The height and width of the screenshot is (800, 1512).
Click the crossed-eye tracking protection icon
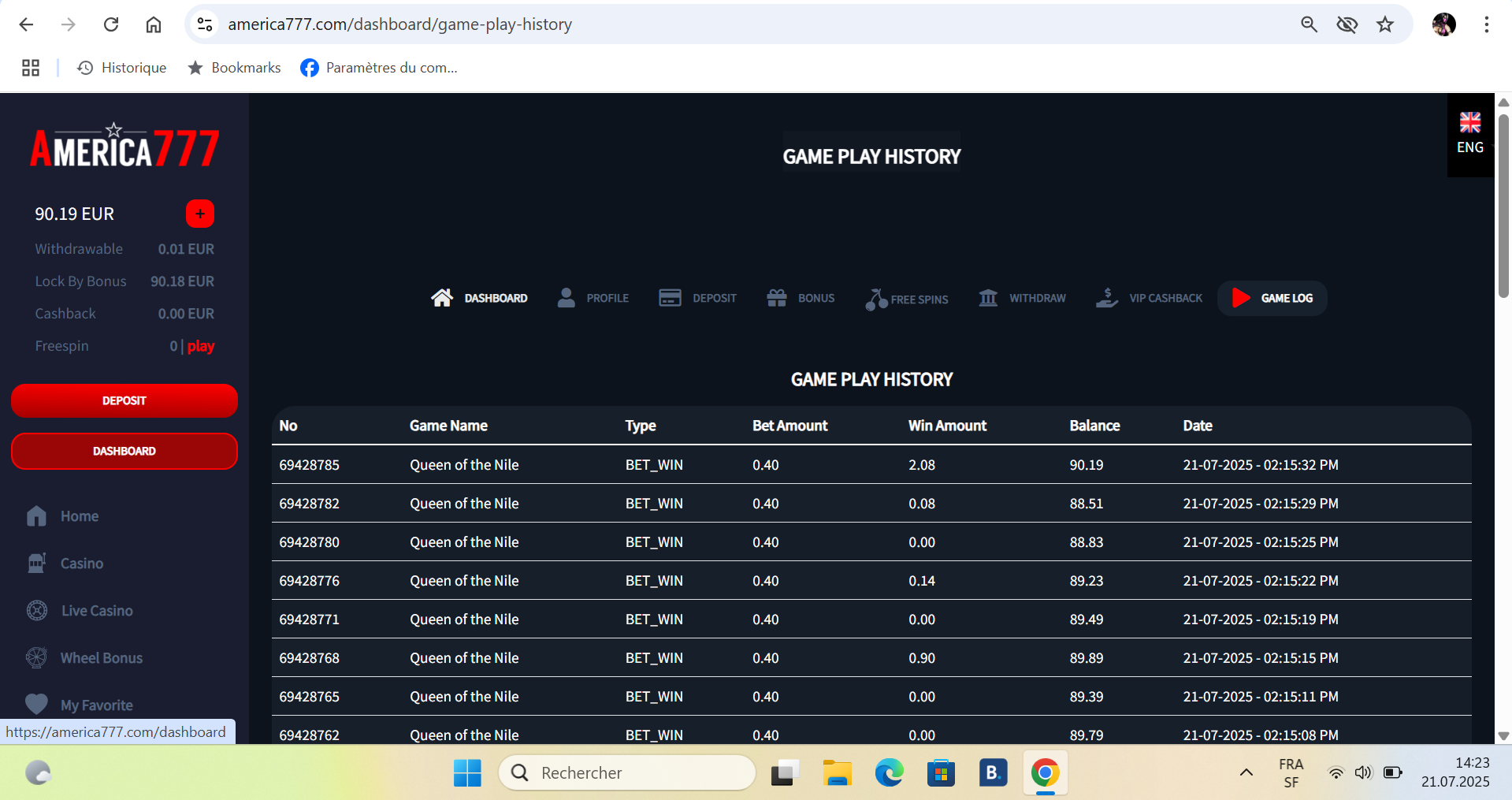click(1347, 24)
